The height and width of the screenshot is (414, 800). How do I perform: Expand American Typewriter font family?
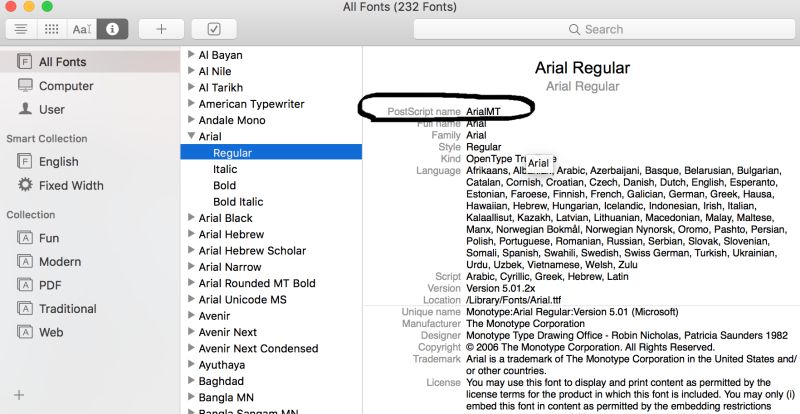[x=191, y=103]
